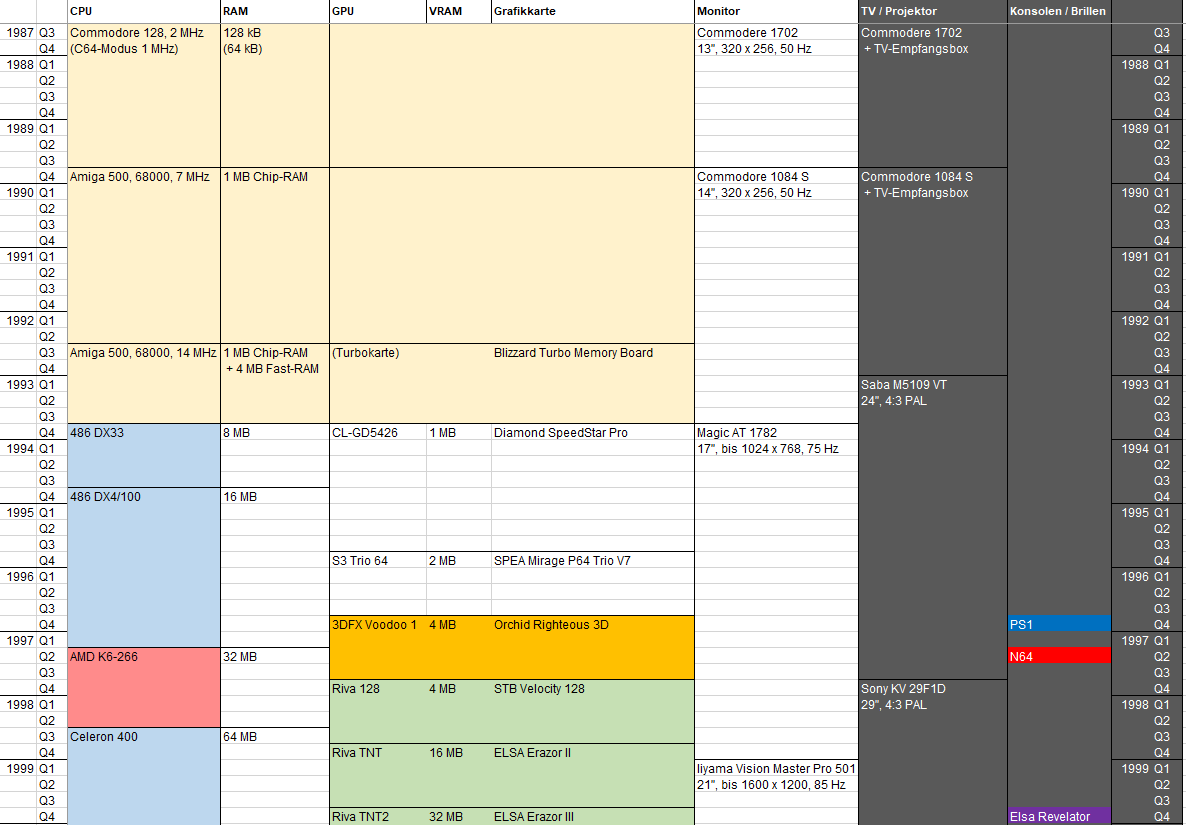Click the 3DFX Voodoo 1 cell
1186x825 pixels.
coord(377,625)
